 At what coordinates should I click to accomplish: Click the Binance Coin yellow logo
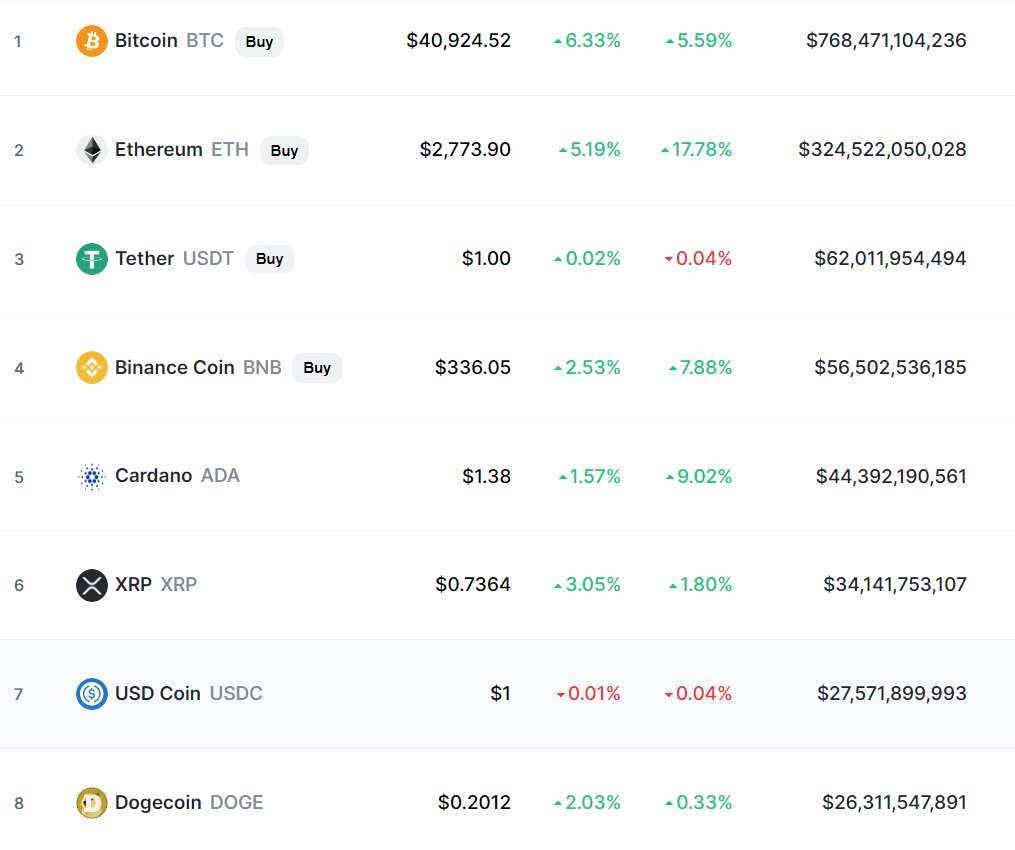(x=92, y=368)
